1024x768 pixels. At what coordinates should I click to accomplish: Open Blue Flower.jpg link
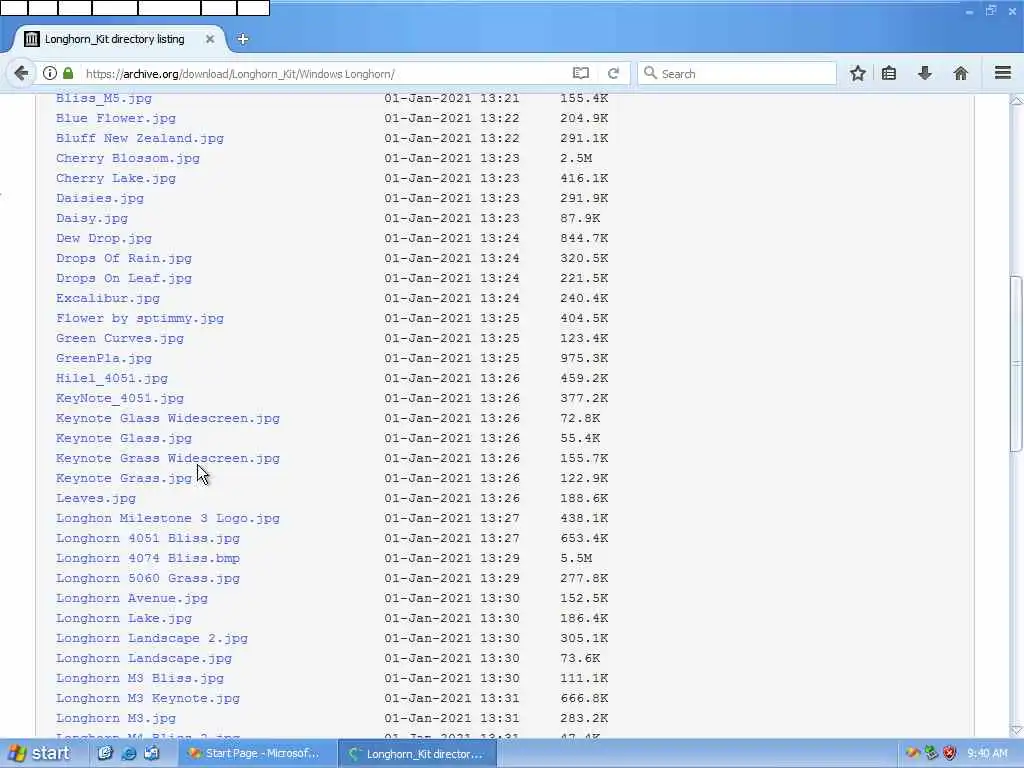(x=116, y=118)
